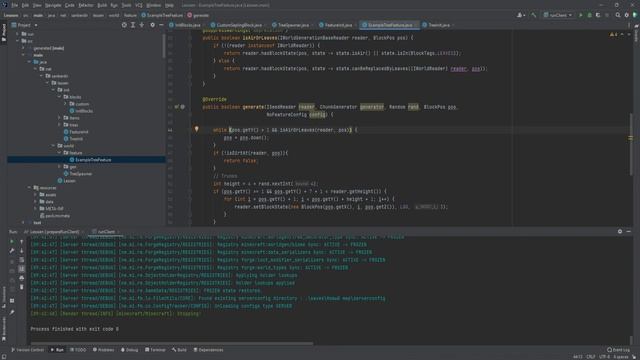This screenshot has height=360, width=640.
Task: Click the Run console horizontal scrollbar
Action: (172, 344)
